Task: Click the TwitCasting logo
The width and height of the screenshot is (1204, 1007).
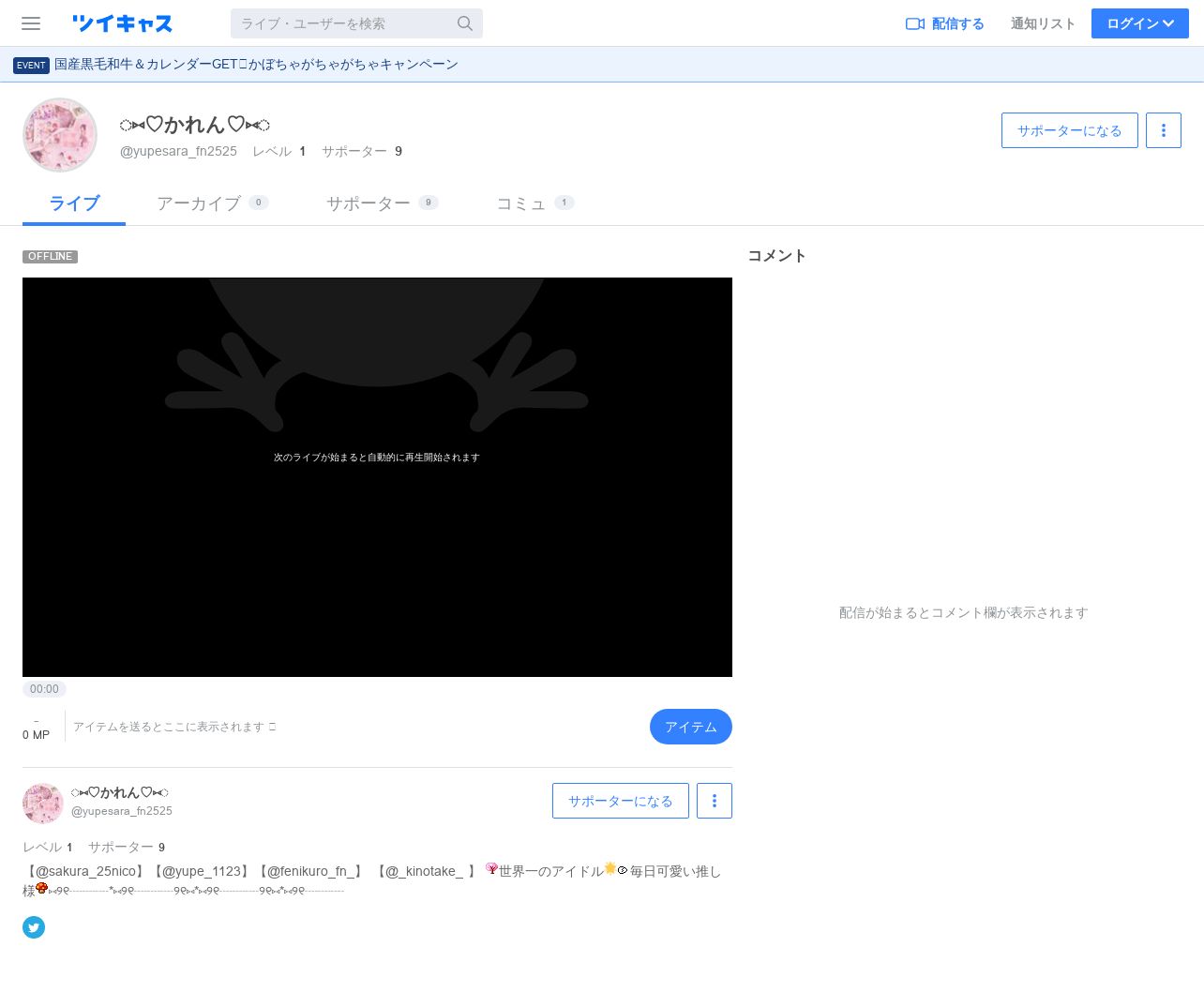Action: coord(122,23)
